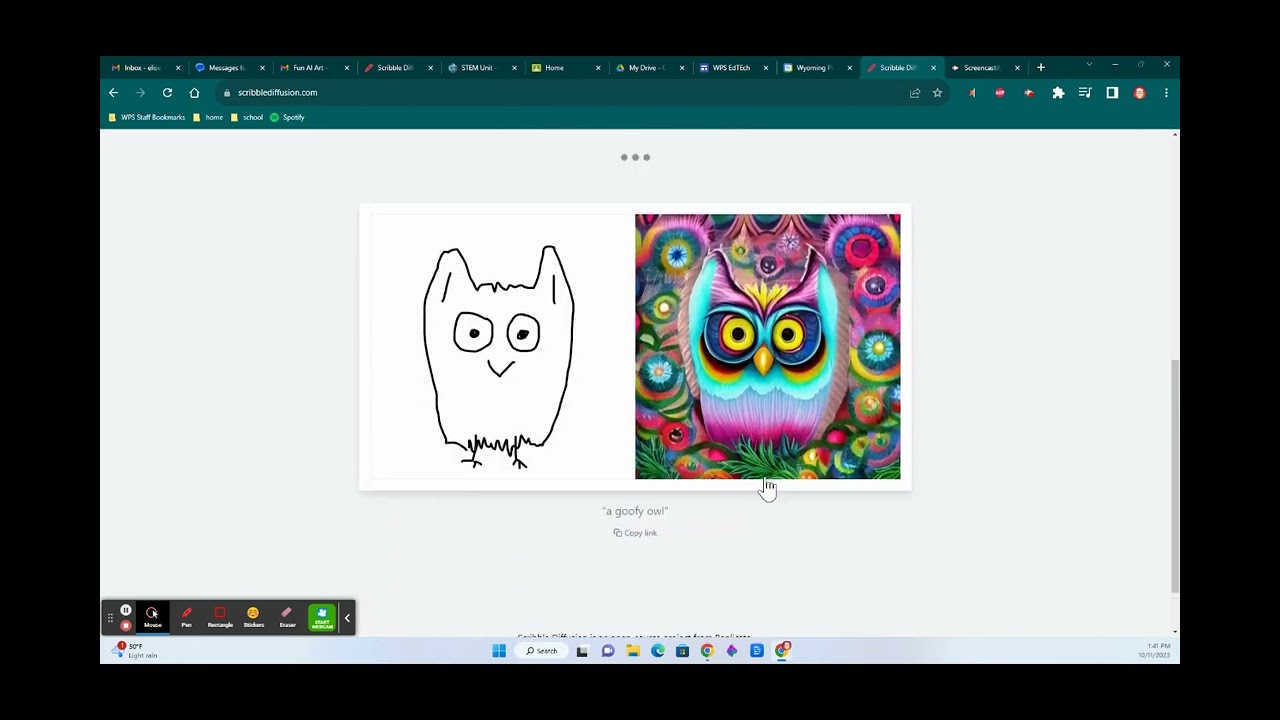Click the browser forward arrow
Viewport: 1280px width, 720px height.
[140, 93]
